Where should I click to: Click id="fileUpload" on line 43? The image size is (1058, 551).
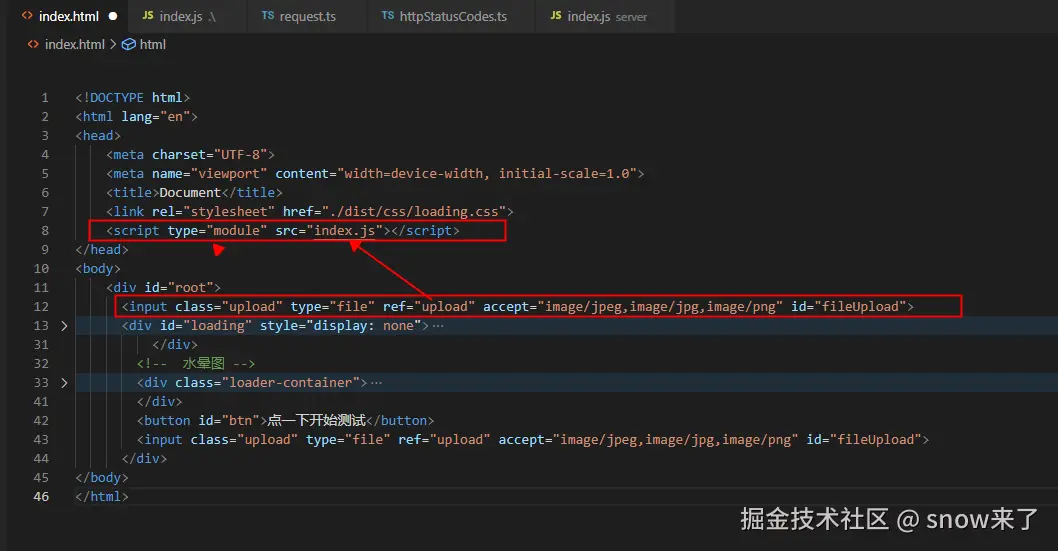[x=864, y=440]
